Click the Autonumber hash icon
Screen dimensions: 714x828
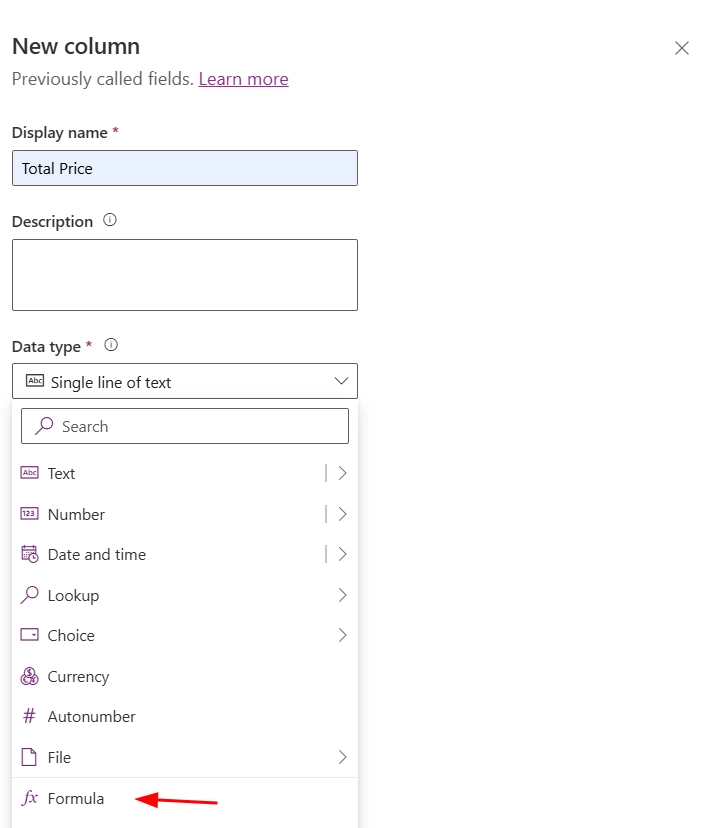pos(29,717)
